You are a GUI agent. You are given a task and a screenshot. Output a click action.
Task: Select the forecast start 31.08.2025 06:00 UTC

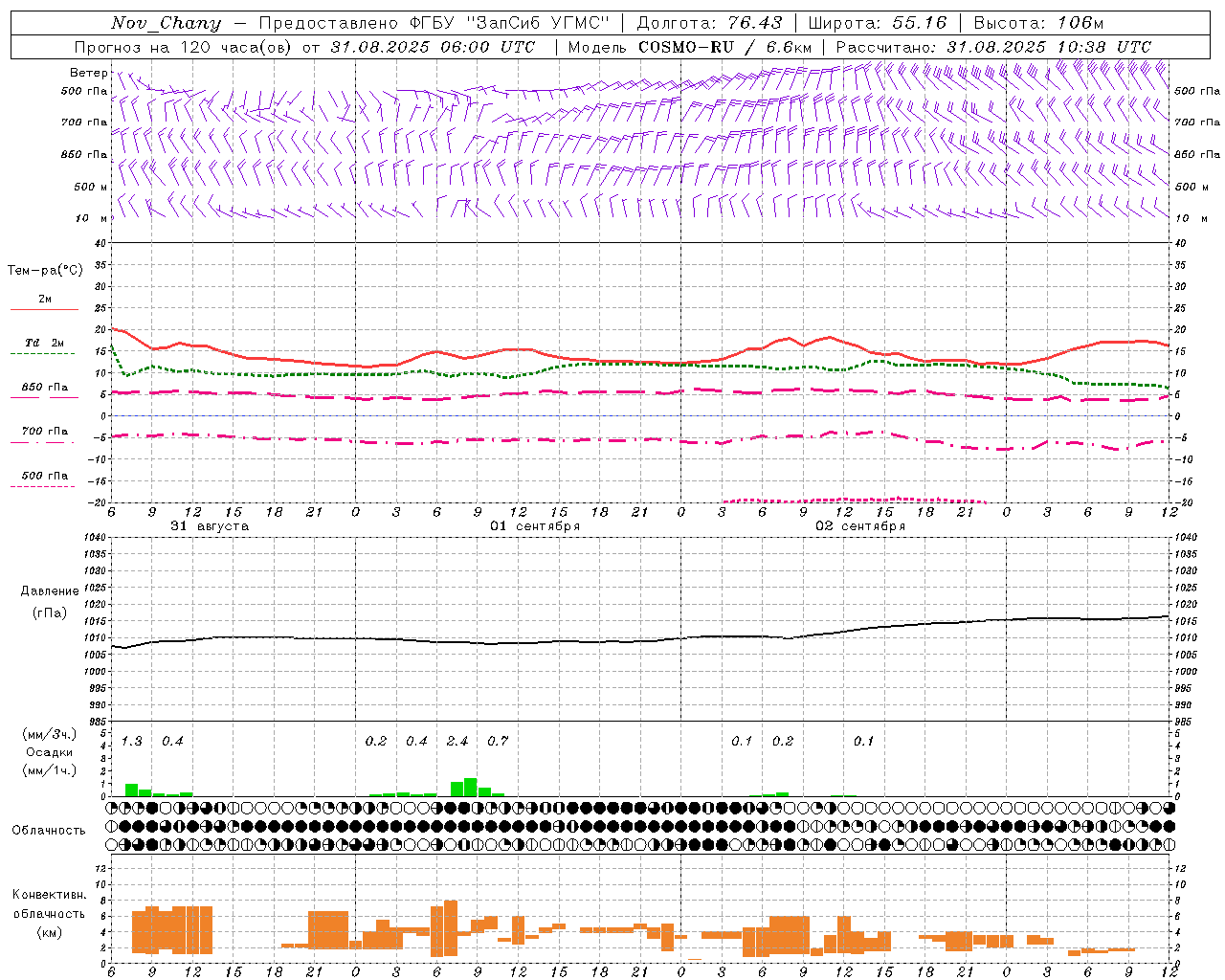click(x=433, y=47)
